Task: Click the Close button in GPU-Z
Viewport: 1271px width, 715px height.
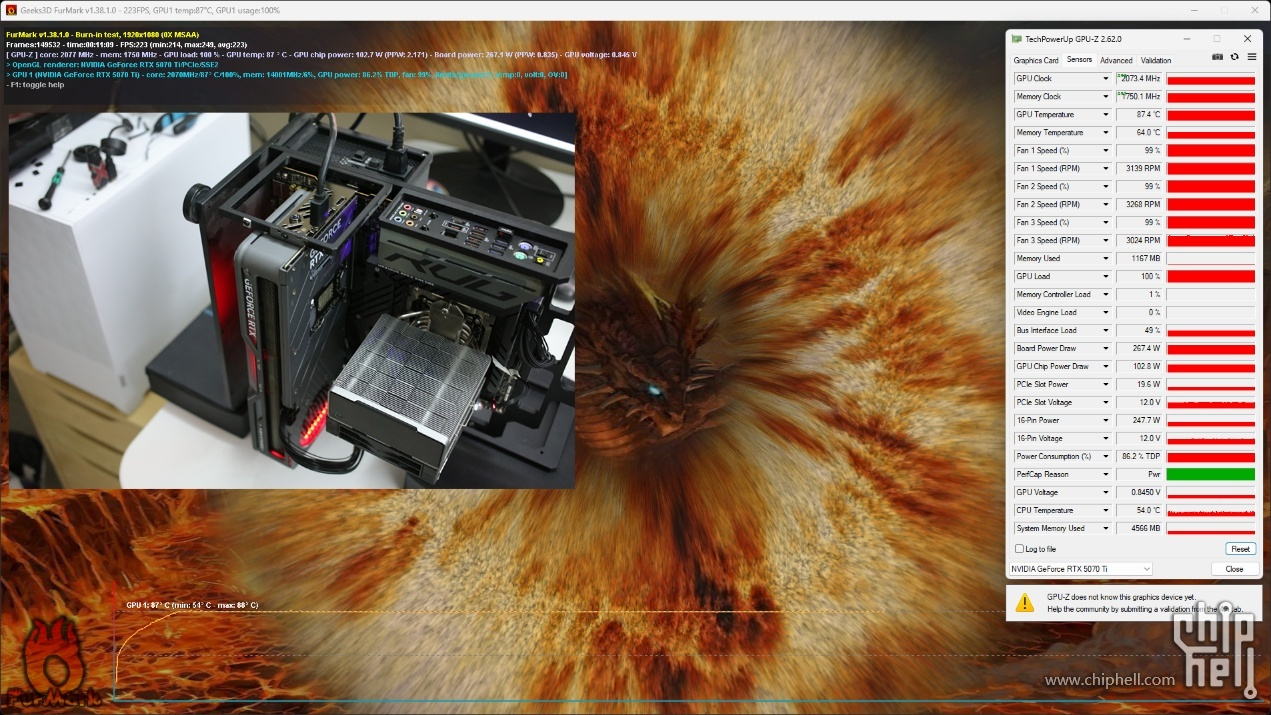Action: pos(1234,569)
